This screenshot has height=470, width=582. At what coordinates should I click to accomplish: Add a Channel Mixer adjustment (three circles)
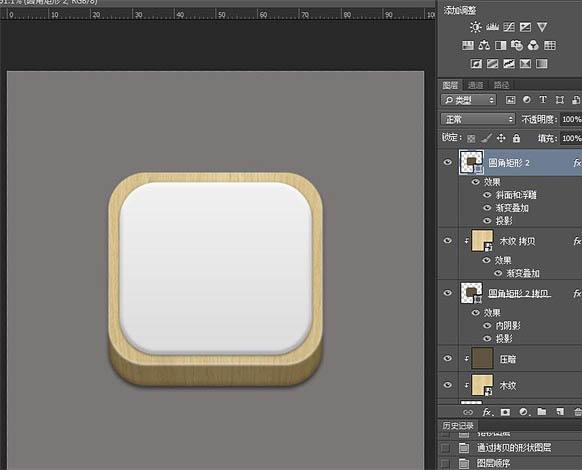pos(533,45)
